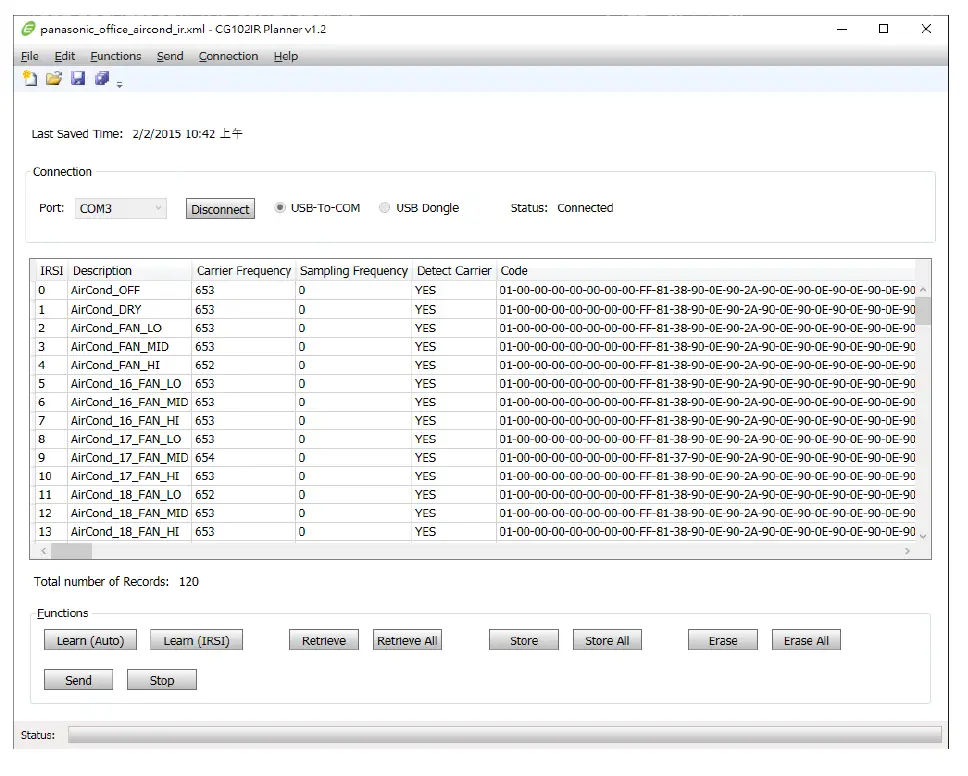This screenshot has width=968, height=776.
Task: Click carrier frequency 654 cell
Action: click(243, 457)
